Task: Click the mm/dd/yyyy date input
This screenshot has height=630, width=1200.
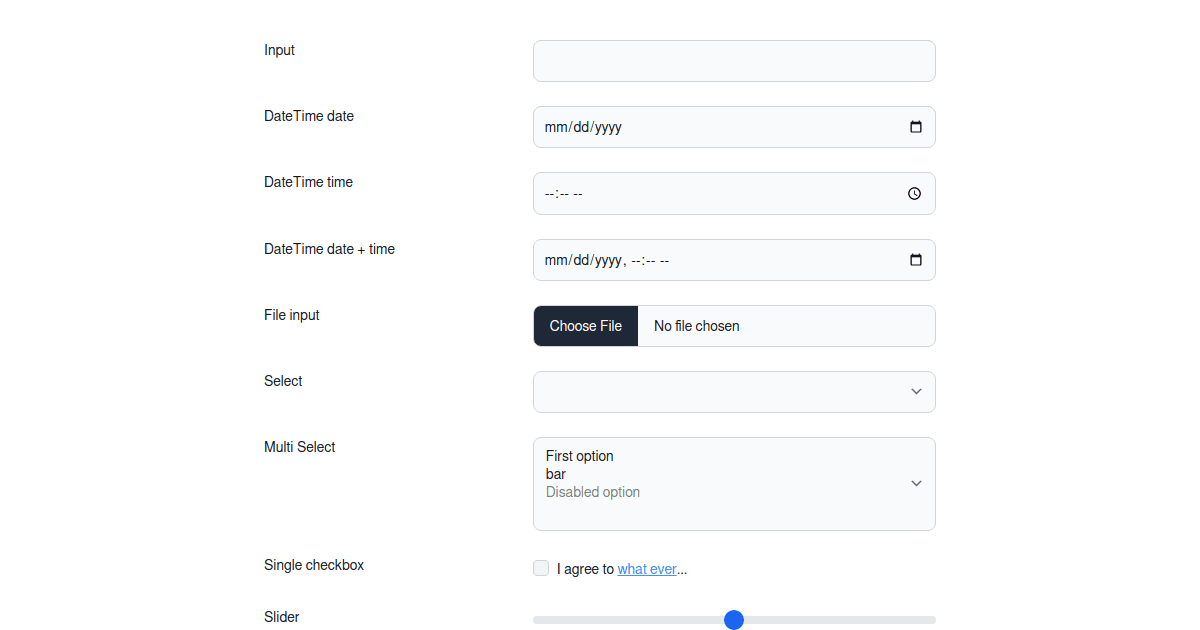Action: tap(700, 127)
